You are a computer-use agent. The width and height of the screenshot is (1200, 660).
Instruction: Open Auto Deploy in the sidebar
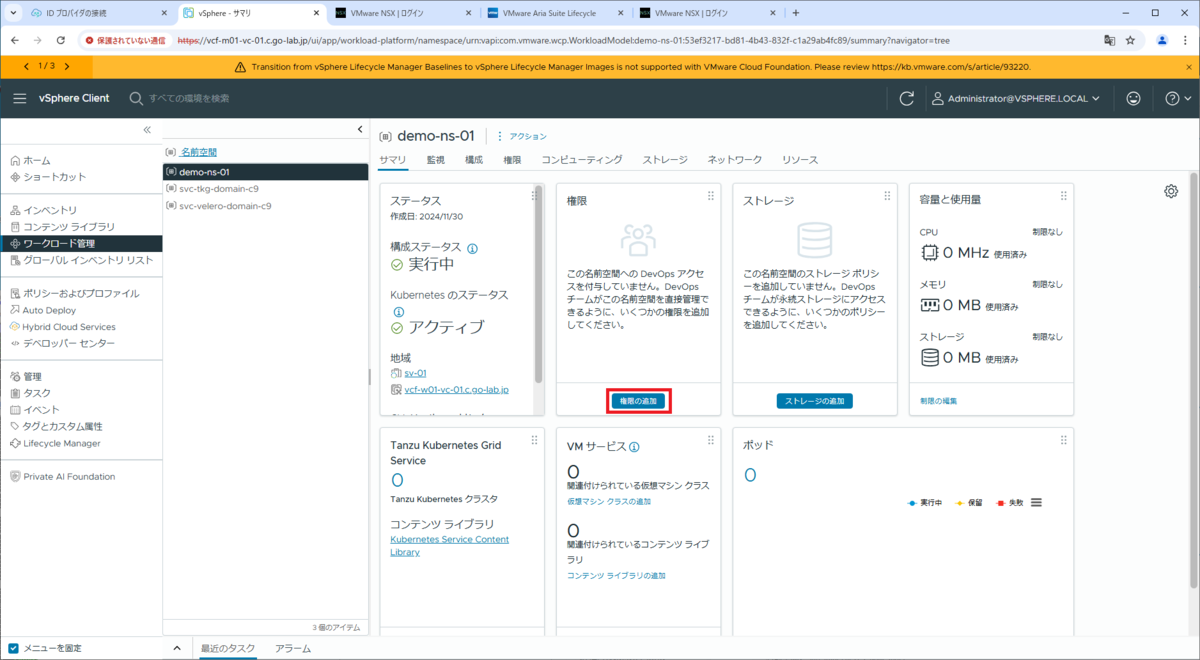point(48,310)
